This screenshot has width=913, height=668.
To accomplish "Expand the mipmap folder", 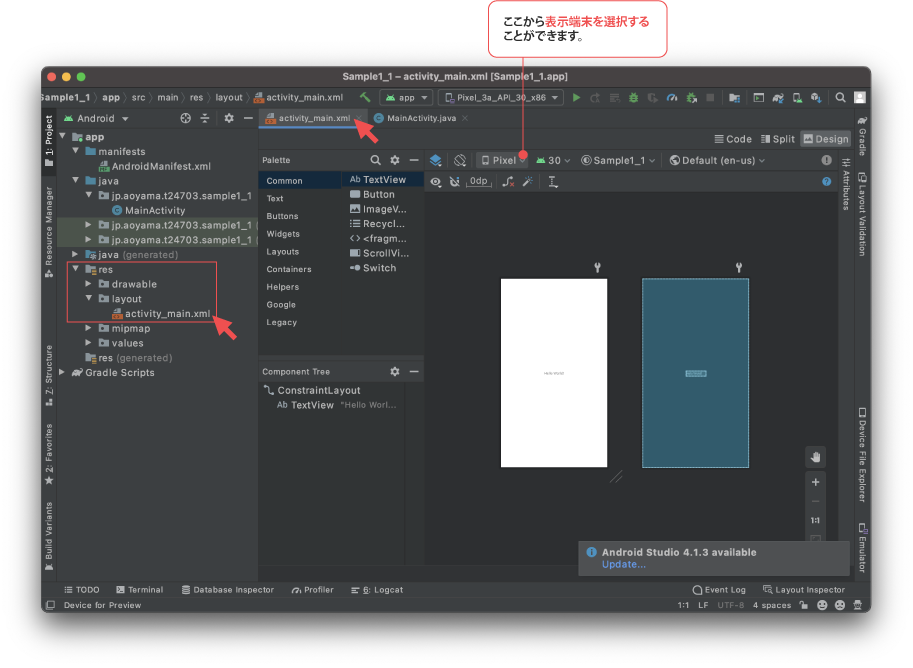I will [x=88, y=328].
